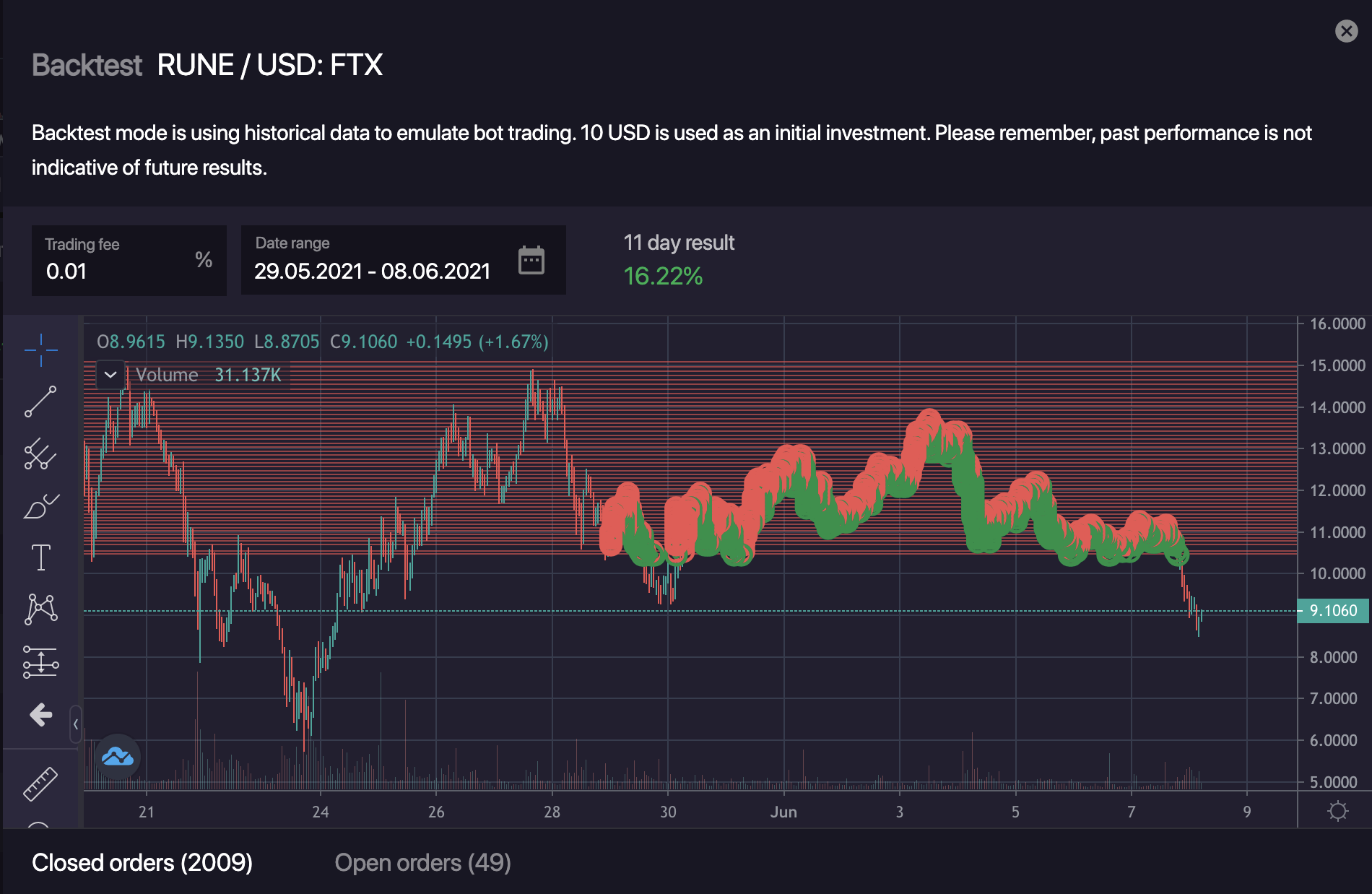Switch to the Closed orders tab
1372x894 pixels.
pyautogui.click(x=142, y=863)
